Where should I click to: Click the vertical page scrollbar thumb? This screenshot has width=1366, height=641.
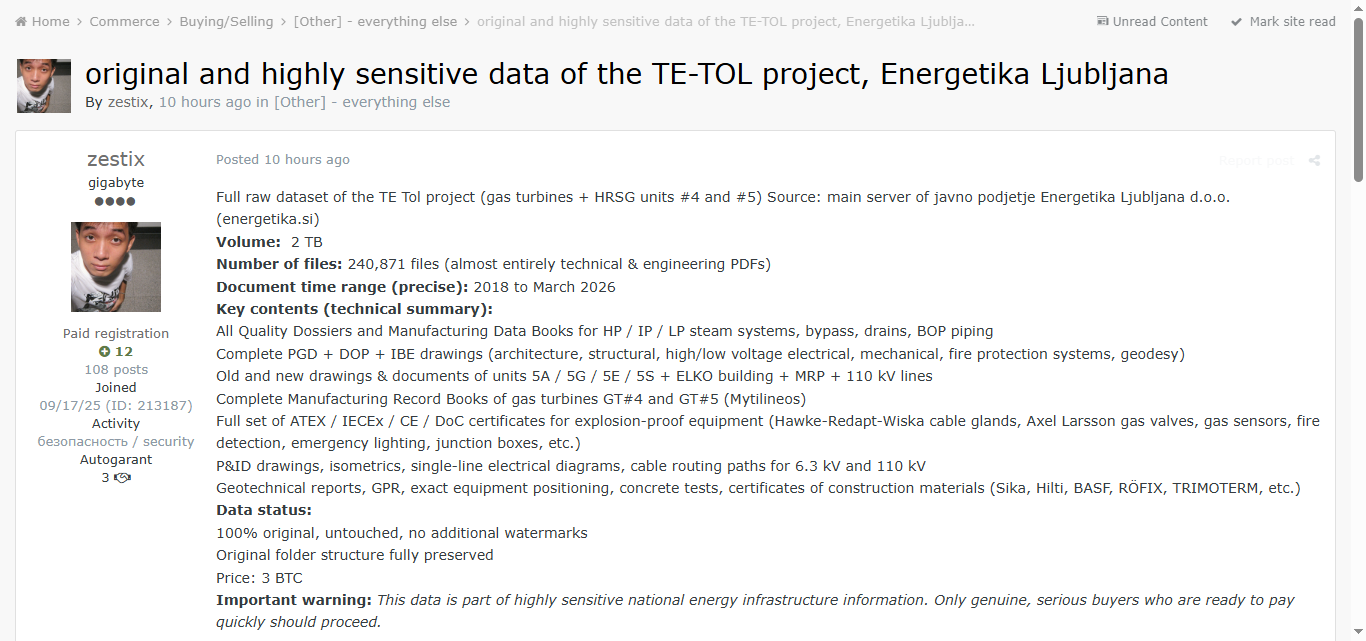[x=1358, y=100]
